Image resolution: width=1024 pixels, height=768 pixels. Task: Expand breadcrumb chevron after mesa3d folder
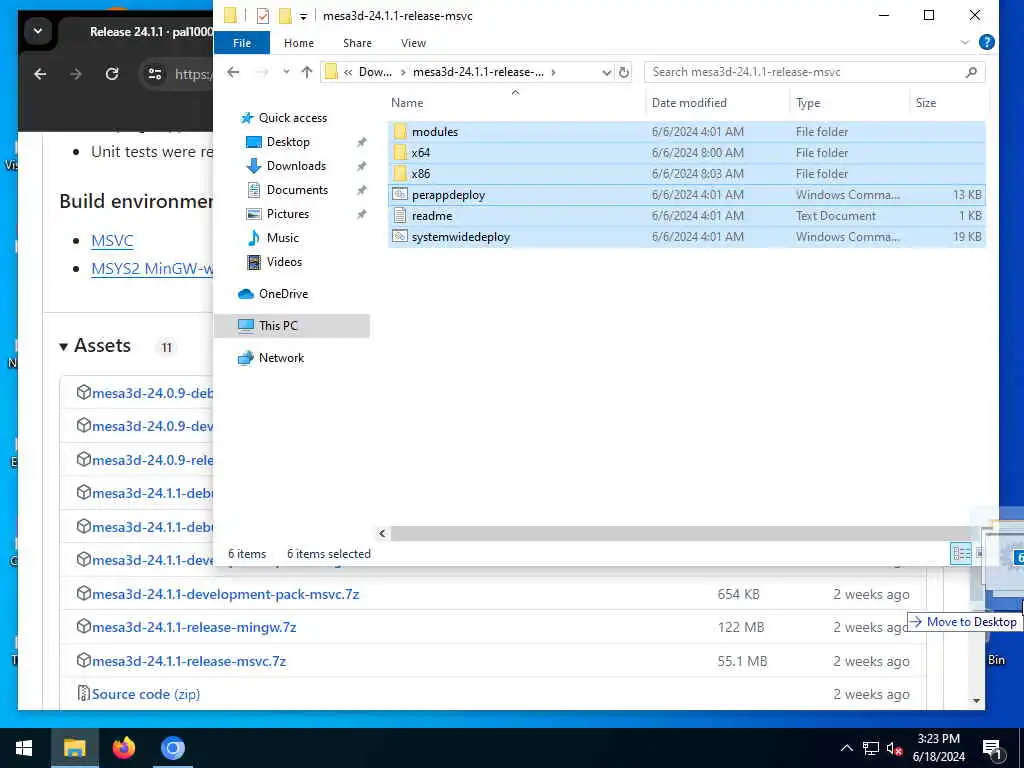click(x=554, y=72)
